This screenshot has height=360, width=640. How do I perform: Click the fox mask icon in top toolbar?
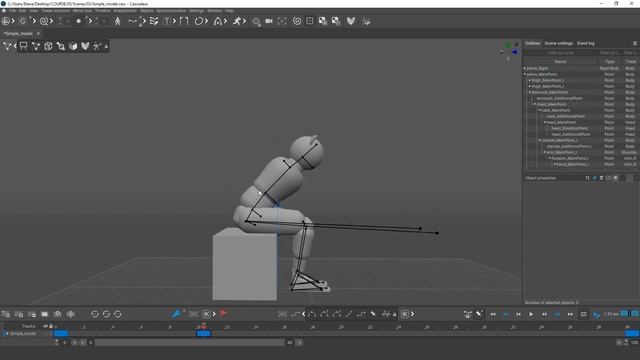point(351,21)
